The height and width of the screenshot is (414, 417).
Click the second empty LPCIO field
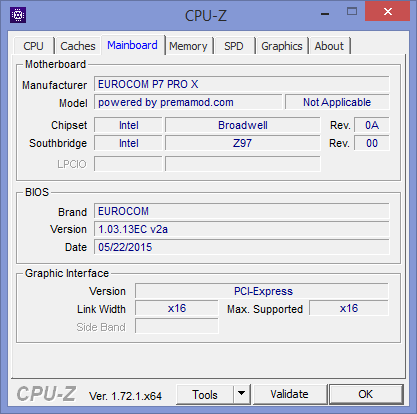[243, 164]
